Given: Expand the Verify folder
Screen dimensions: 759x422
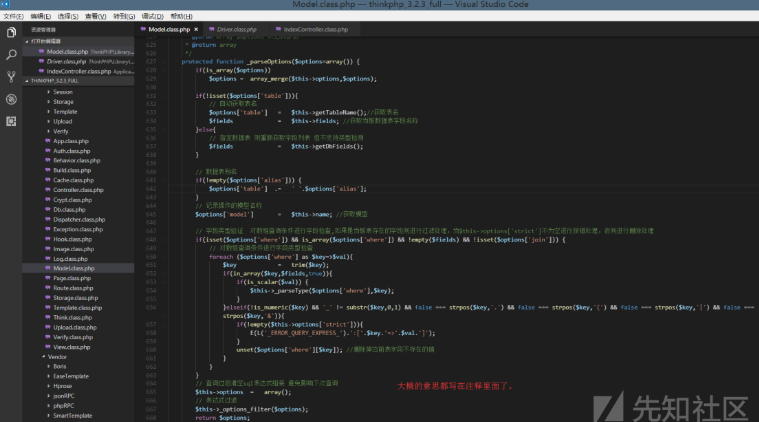Looking at the screenshot, I should tap(48, 131).
